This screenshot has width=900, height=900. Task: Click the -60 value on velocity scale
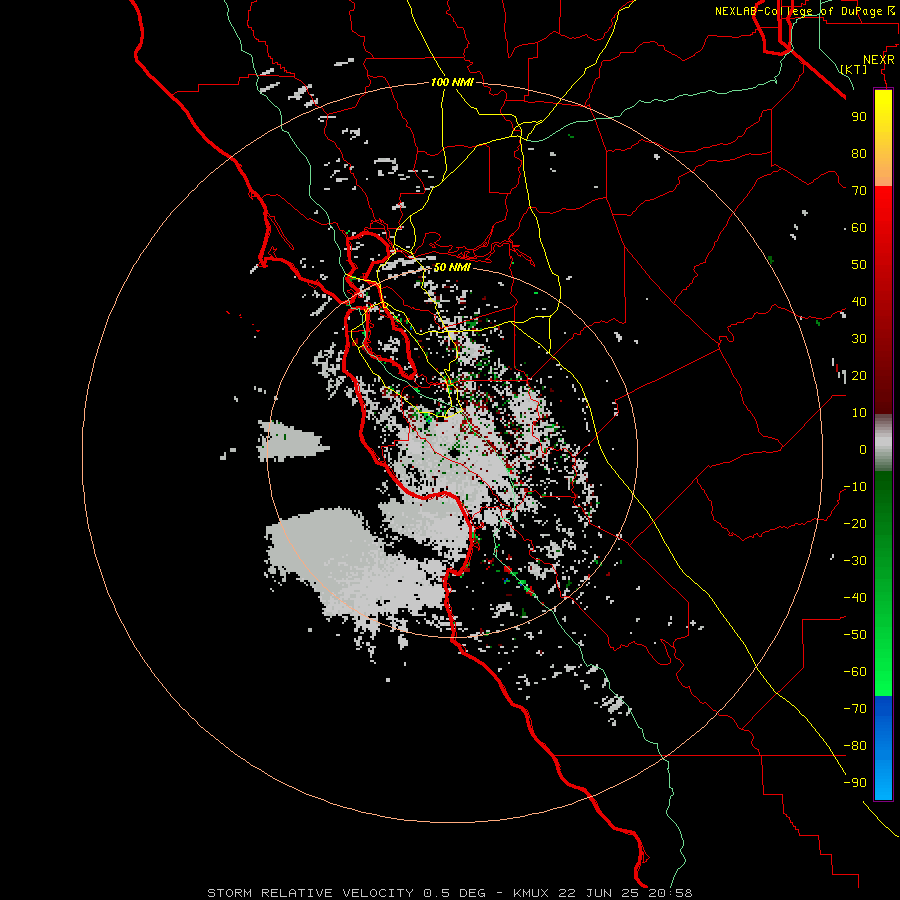tap(855, 672)
